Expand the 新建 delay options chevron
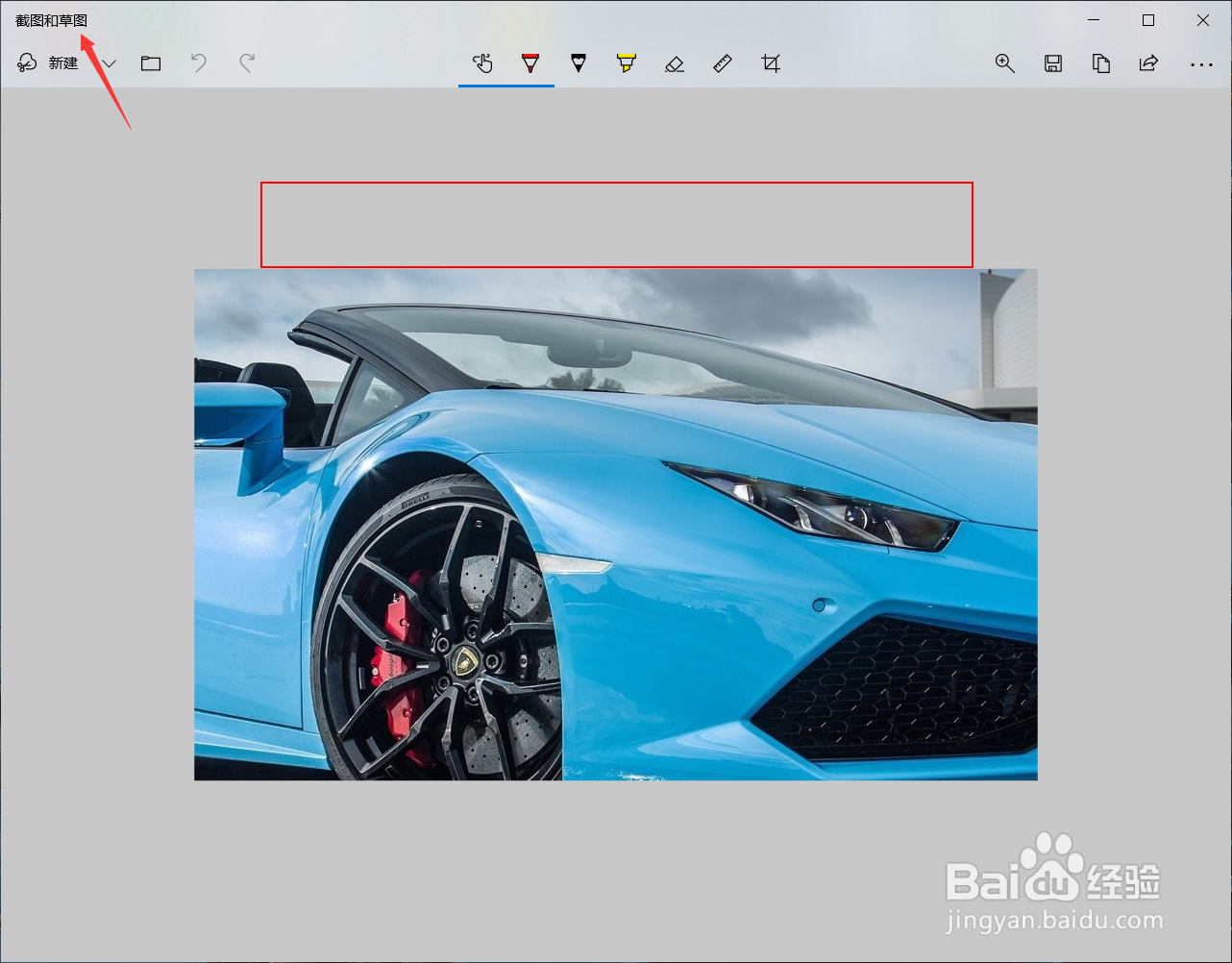The height and width of the screenshot is (963, 1232). click(x=110, y=63)
